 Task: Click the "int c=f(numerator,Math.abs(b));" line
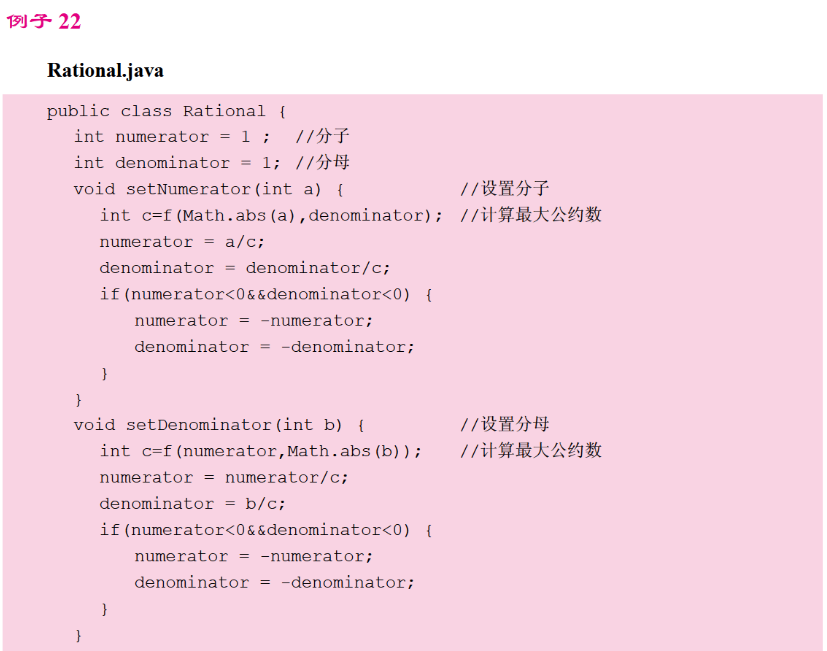click(260, 450)
